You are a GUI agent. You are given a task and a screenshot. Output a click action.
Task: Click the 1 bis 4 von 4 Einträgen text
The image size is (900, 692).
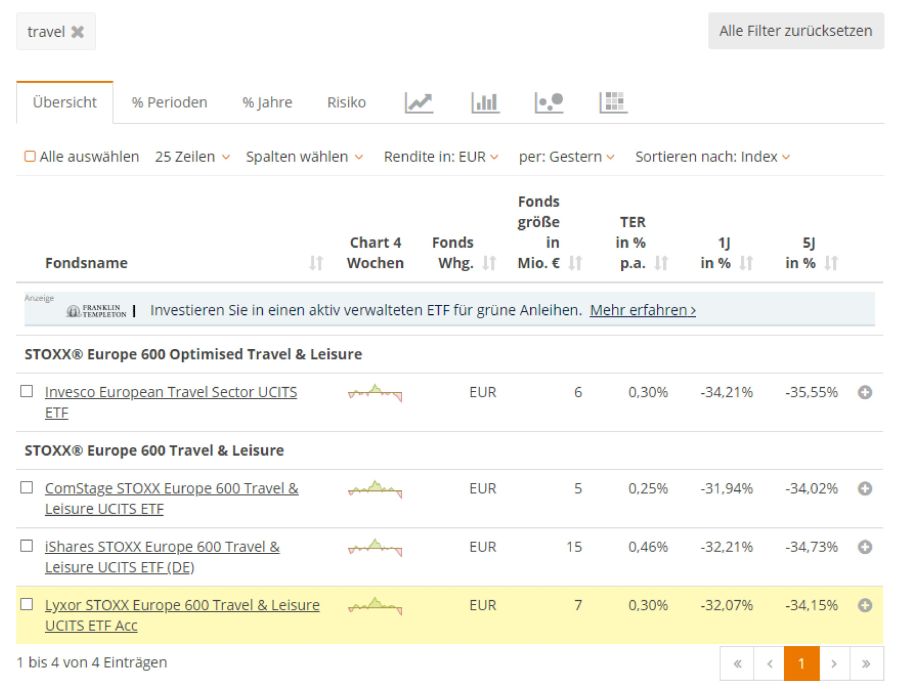point(92,662)
